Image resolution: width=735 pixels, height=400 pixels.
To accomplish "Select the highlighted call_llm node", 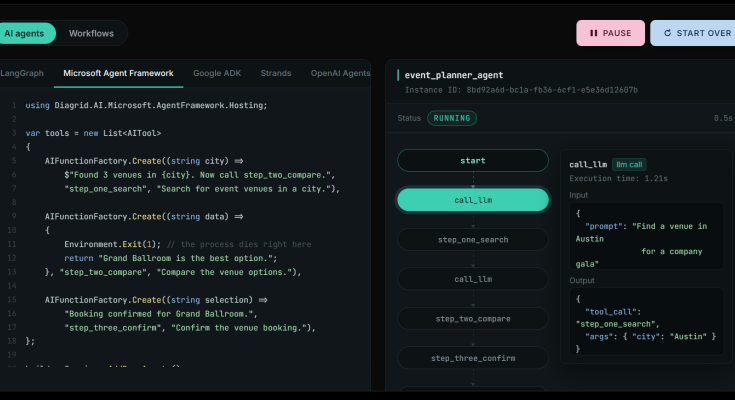I will tap(472, 200).
